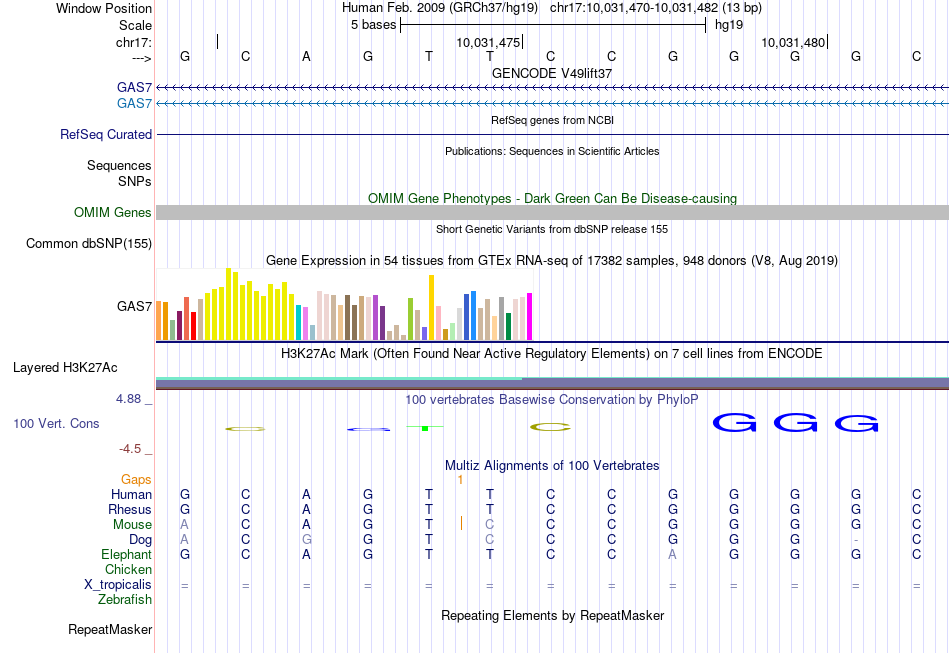Click the dark green GTEx expression bar
The width and height of the screenshot is (950, 653).
508,326
